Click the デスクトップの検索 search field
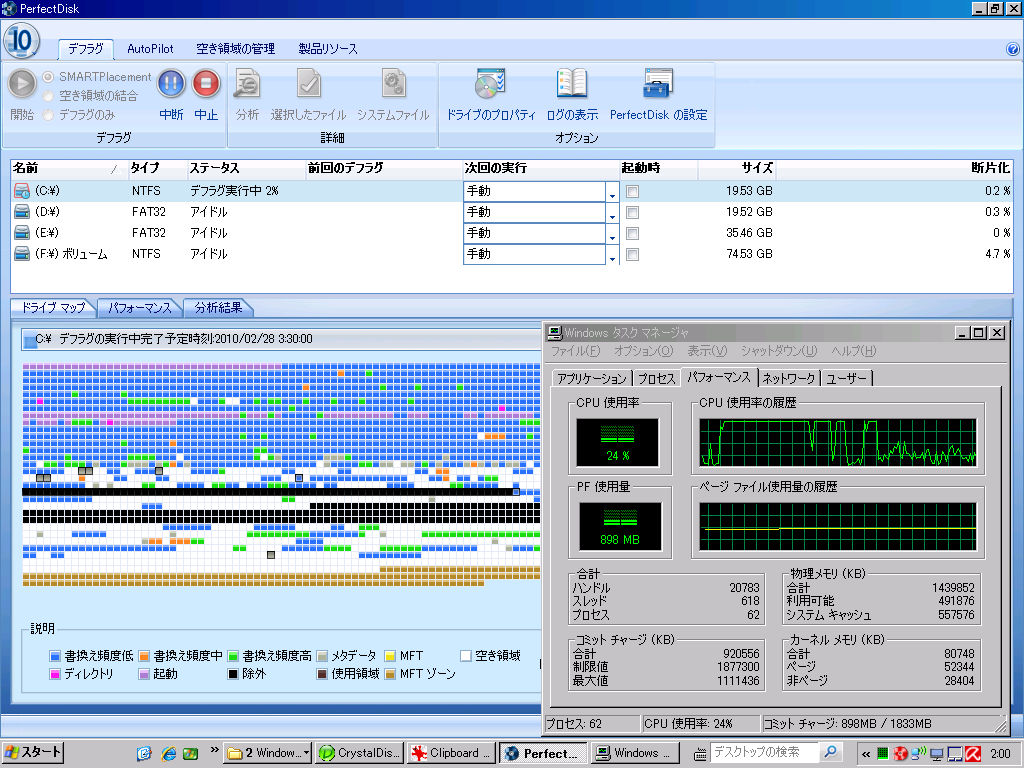 (765, 753)
